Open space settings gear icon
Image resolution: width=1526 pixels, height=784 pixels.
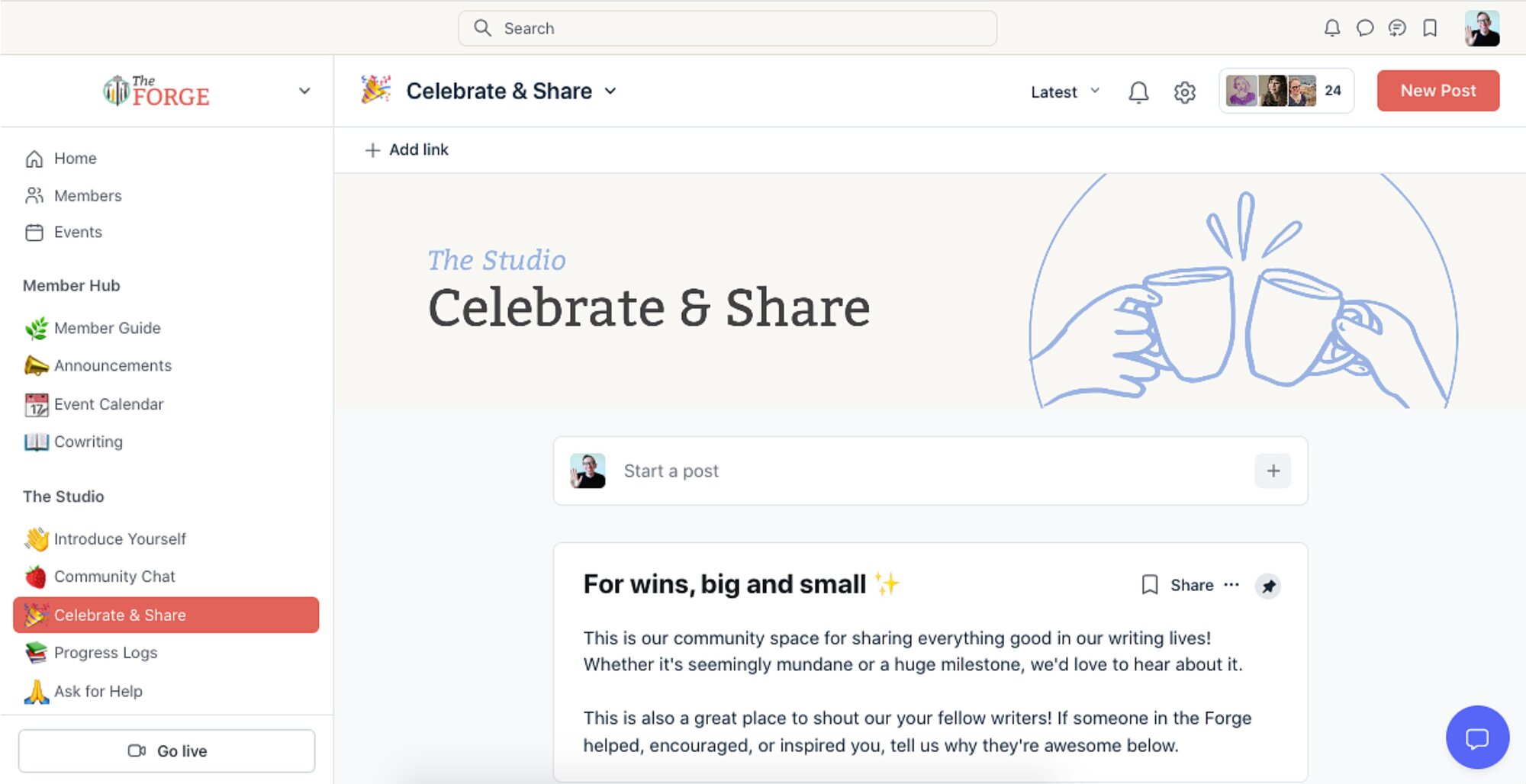coord(1184,92)
